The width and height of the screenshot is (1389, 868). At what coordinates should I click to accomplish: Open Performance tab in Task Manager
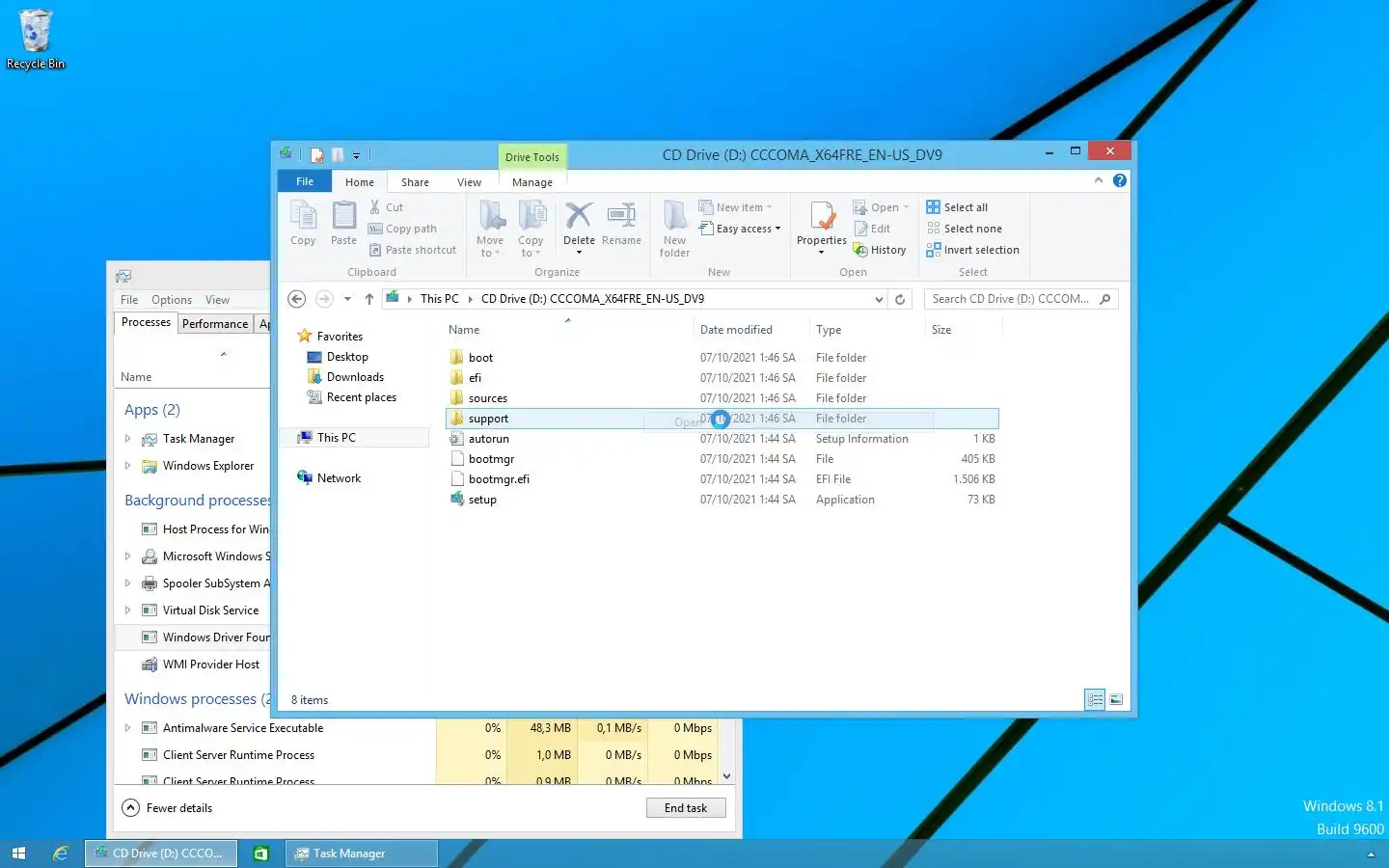[215, 324]
